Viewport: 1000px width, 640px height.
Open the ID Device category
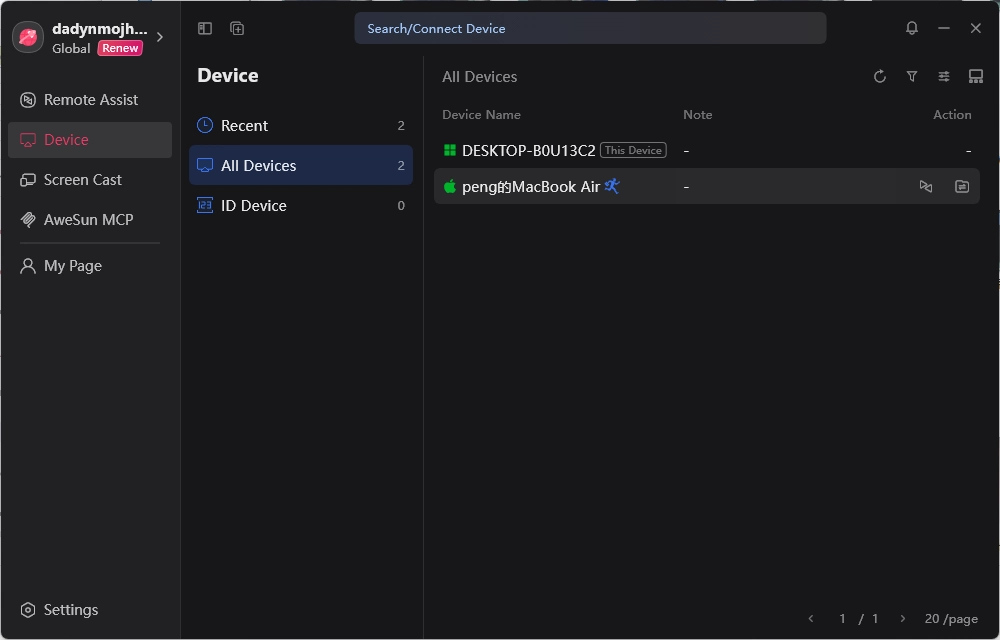point(300,205)
